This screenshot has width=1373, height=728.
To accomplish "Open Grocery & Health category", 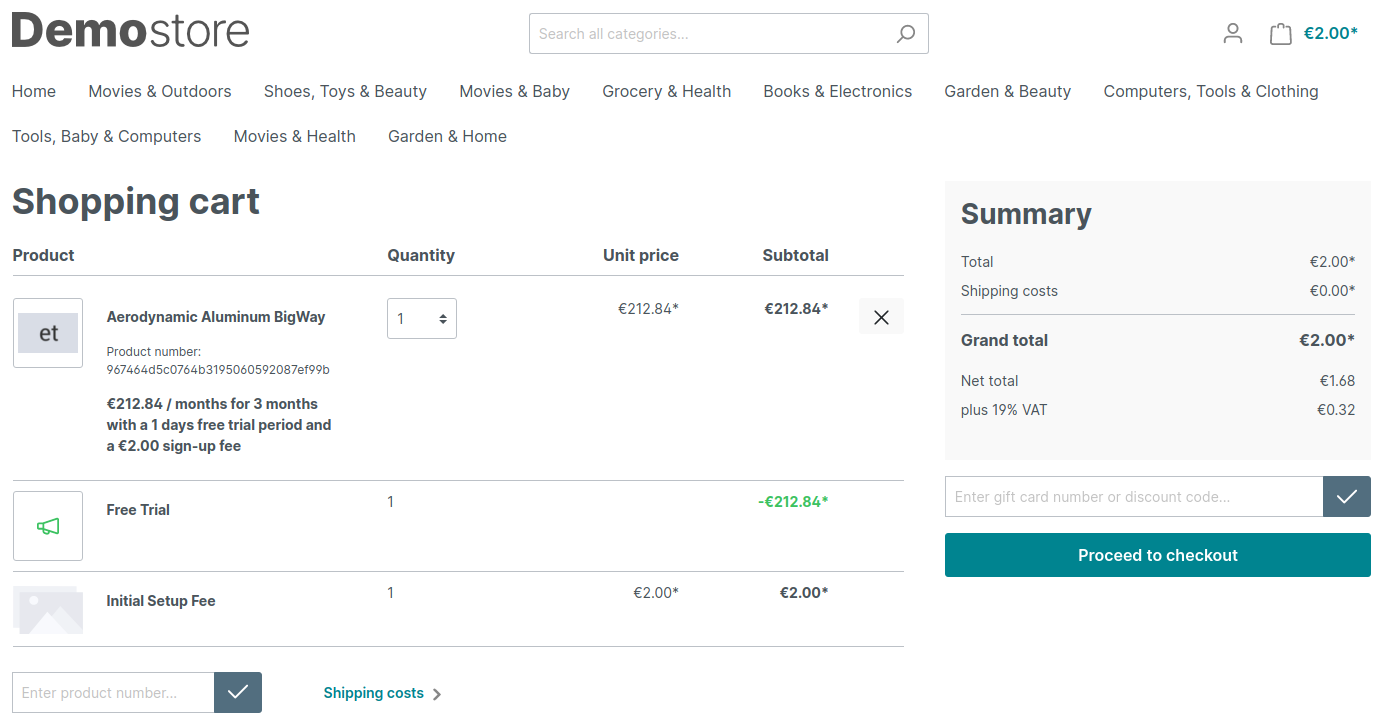I will point(667,91).
